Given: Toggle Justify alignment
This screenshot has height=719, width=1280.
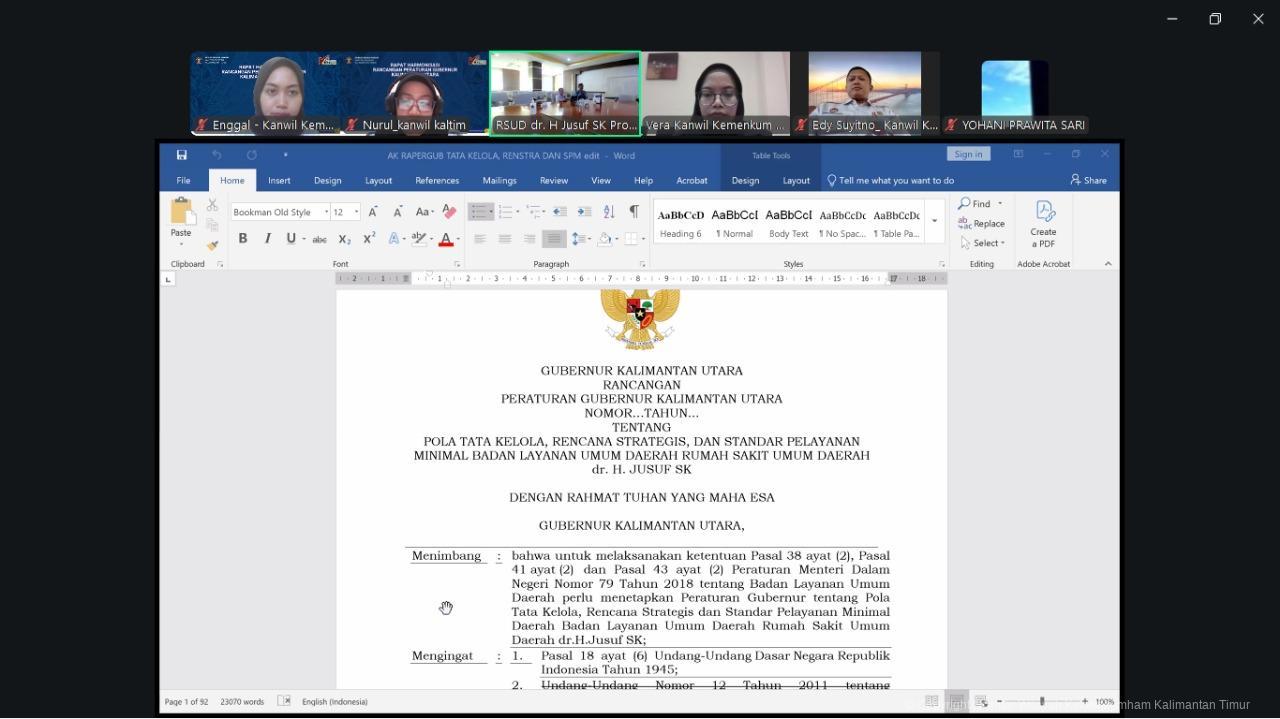Looking at the screenshot, I should click(553, 239).
